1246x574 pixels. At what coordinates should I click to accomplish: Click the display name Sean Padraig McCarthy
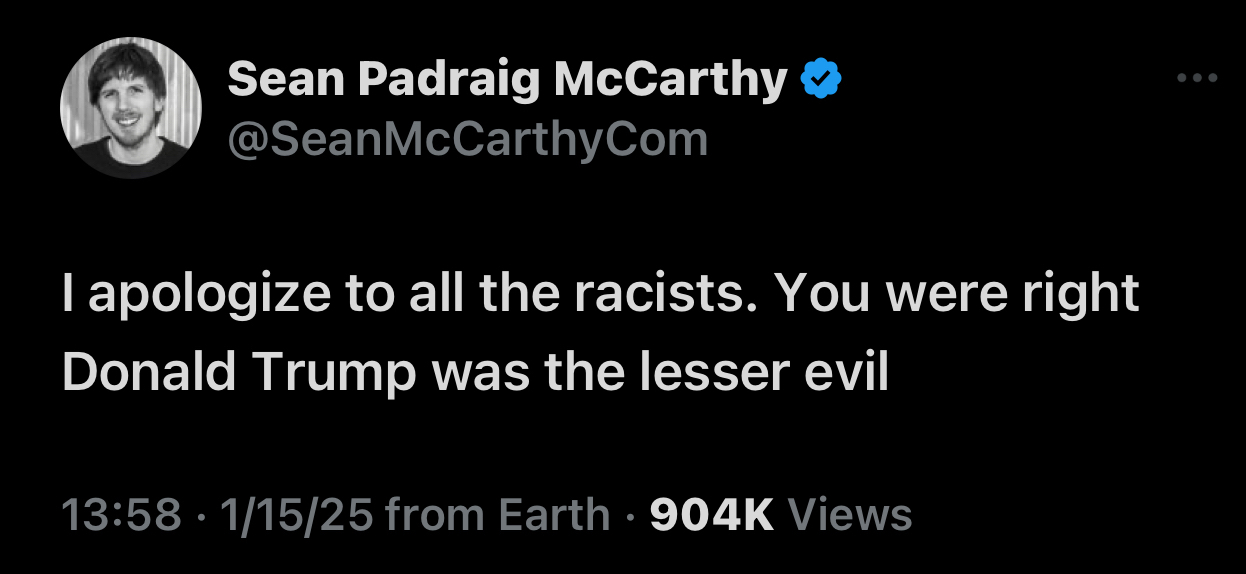click(x=507, y=79)
